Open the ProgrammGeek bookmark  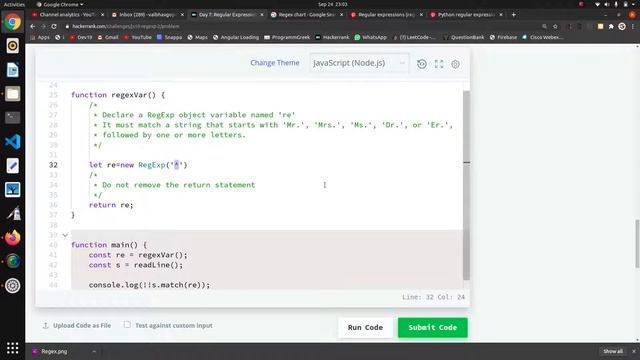point(287,37)
